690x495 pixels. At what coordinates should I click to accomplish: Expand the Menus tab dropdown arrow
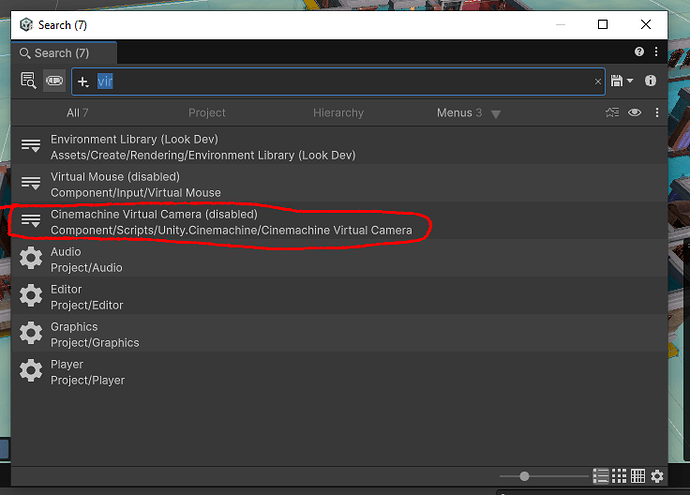tap(496, 114)
